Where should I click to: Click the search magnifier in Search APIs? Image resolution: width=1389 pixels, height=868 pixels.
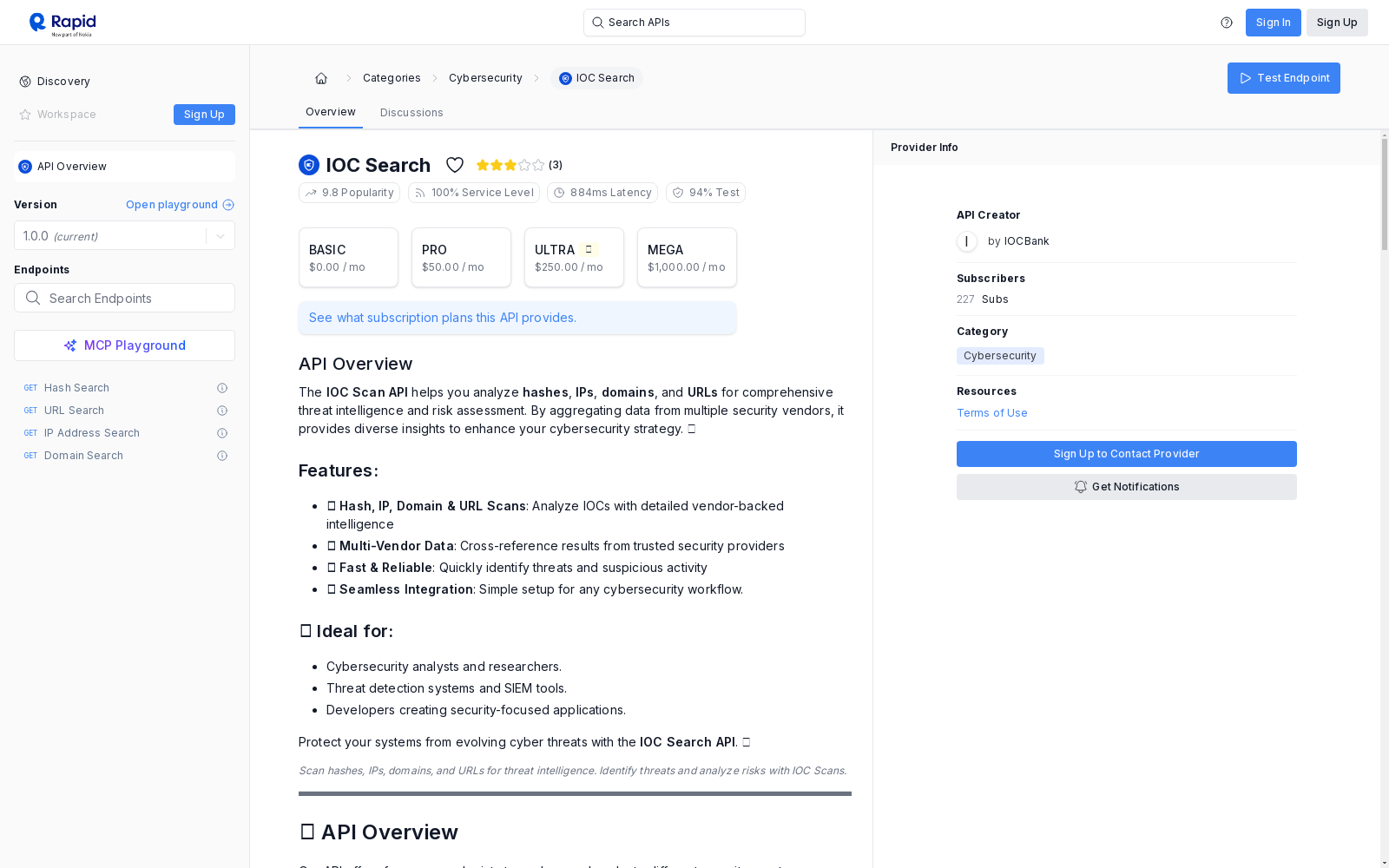[x=597, y=23]
